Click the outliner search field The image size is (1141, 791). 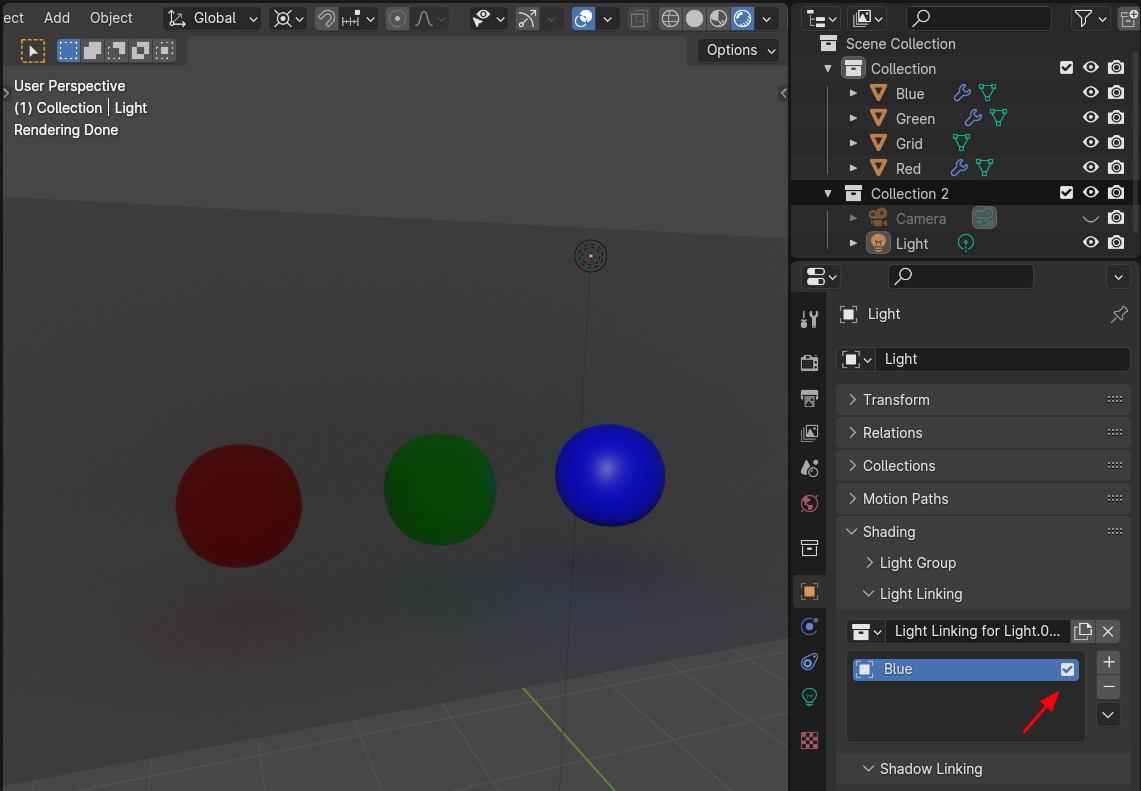[979, 18]
